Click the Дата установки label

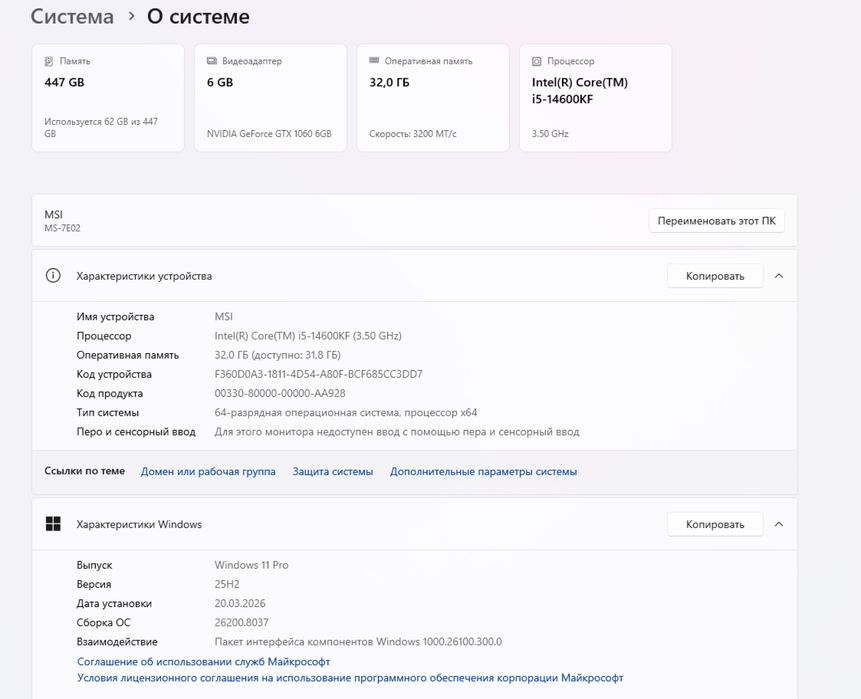coord(114,603)
